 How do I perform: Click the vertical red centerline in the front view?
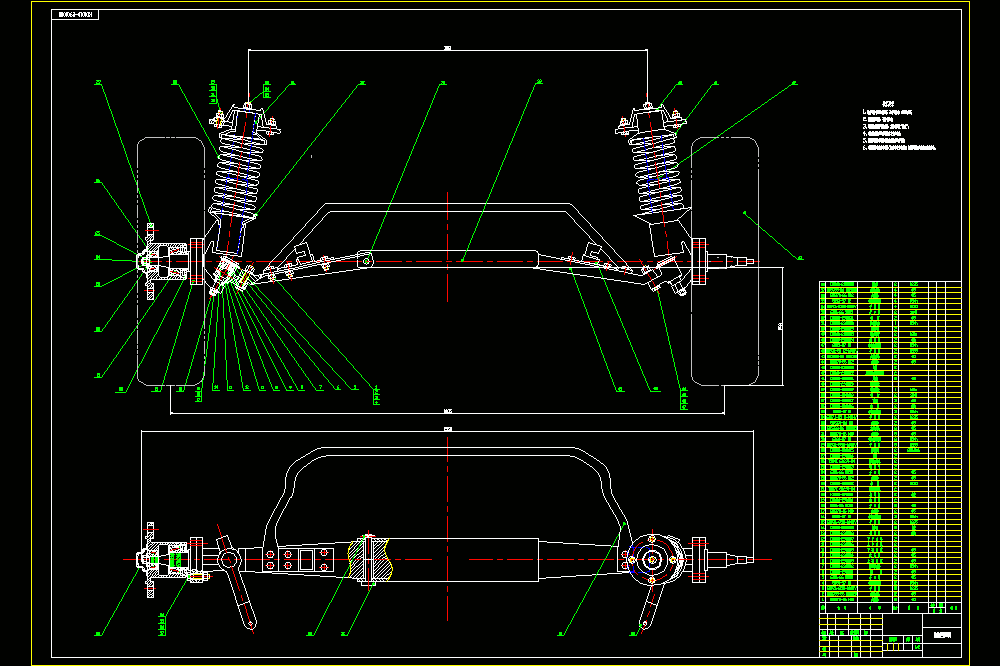pos(448,246)
